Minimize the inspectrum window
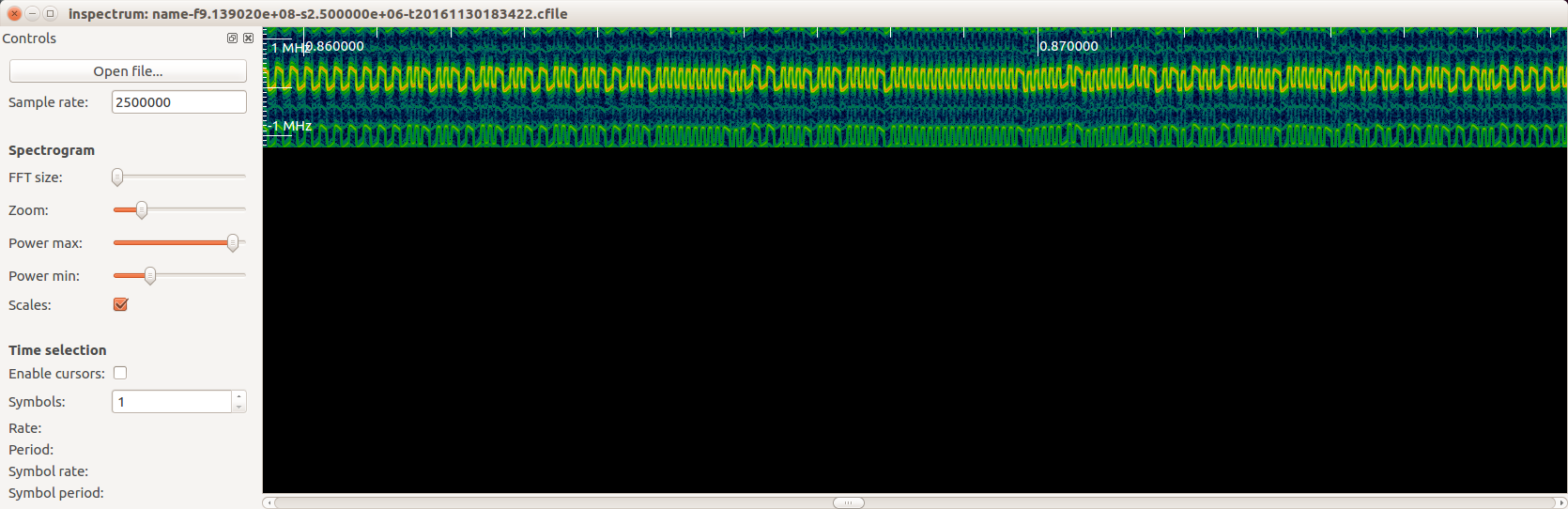The height and width of the screenshot is (509, 1568). pyautogui.click(x=32, y=13)
